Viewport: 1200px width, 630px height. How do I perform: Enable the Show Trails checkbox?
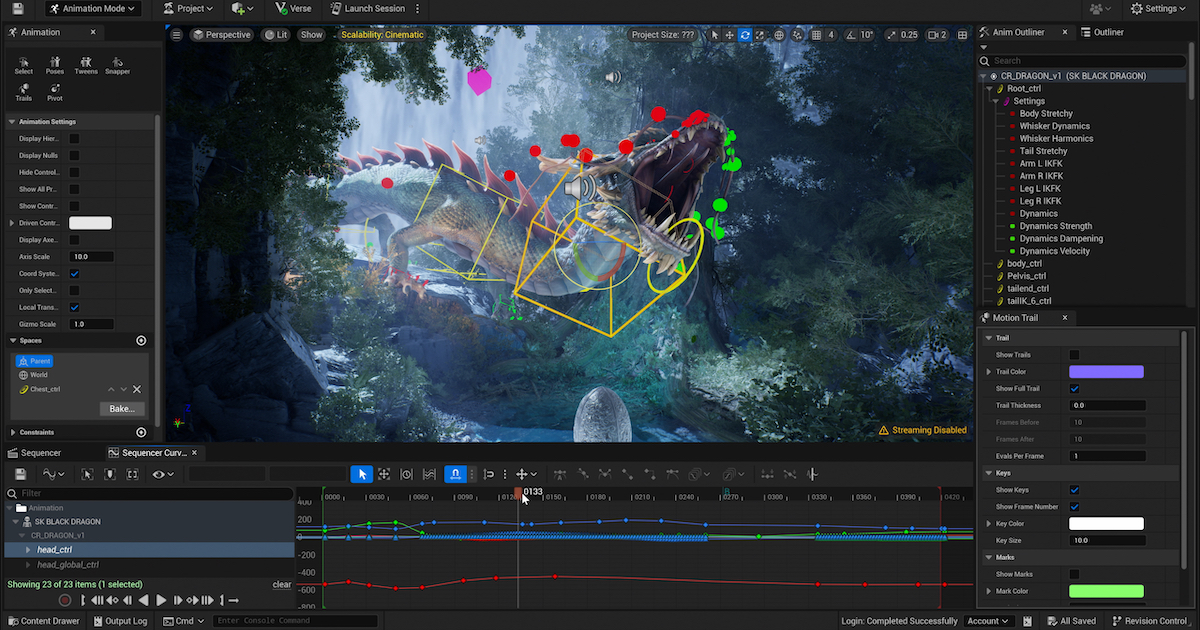[x=1074, y=355]
